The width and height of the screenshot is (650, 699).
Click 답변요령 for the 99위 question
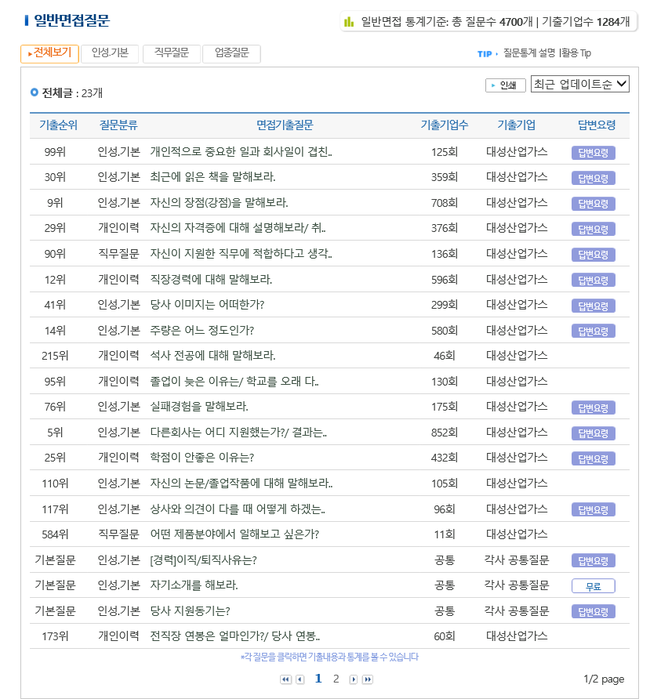593,153
